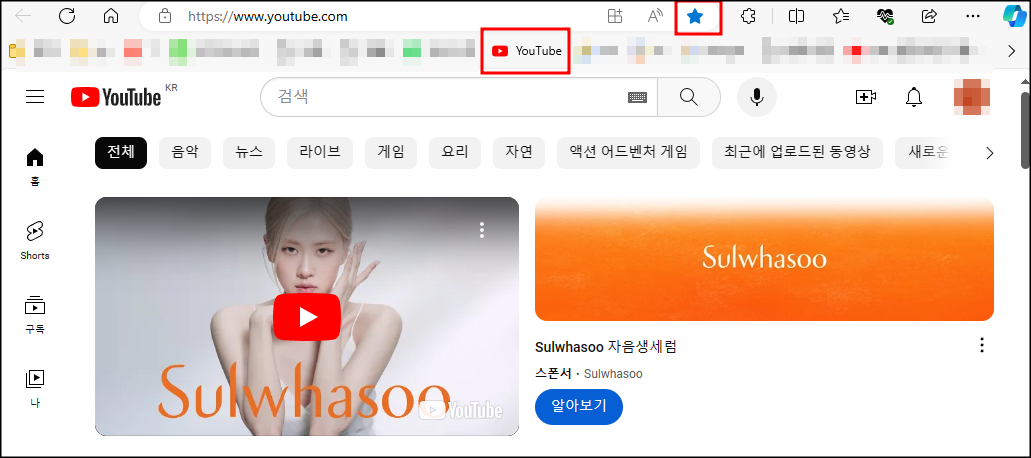Start Read aloud from address bar
1031x458 pixels.
[655, 16]
